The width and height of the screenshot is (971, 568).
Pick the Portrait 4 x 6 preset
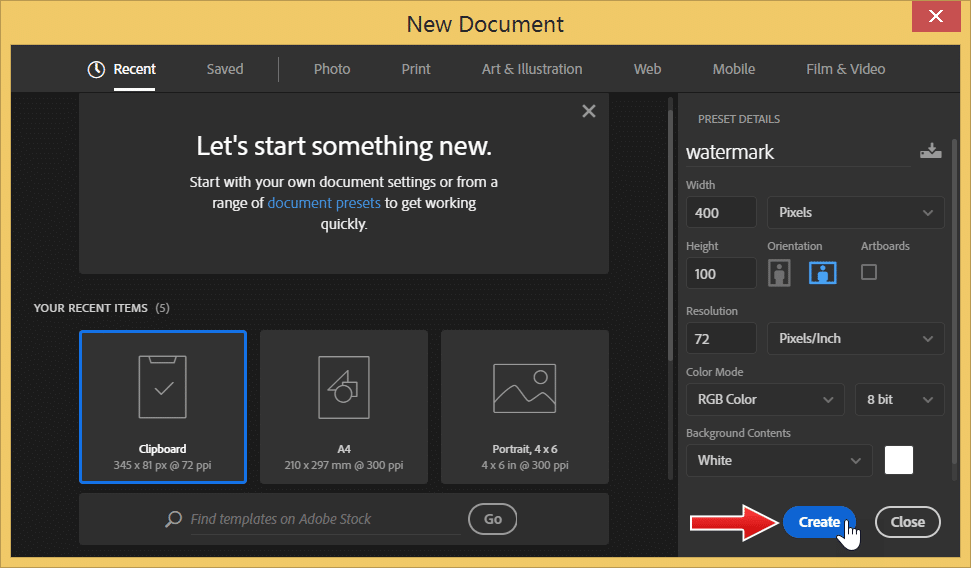(x=524, y=406)
